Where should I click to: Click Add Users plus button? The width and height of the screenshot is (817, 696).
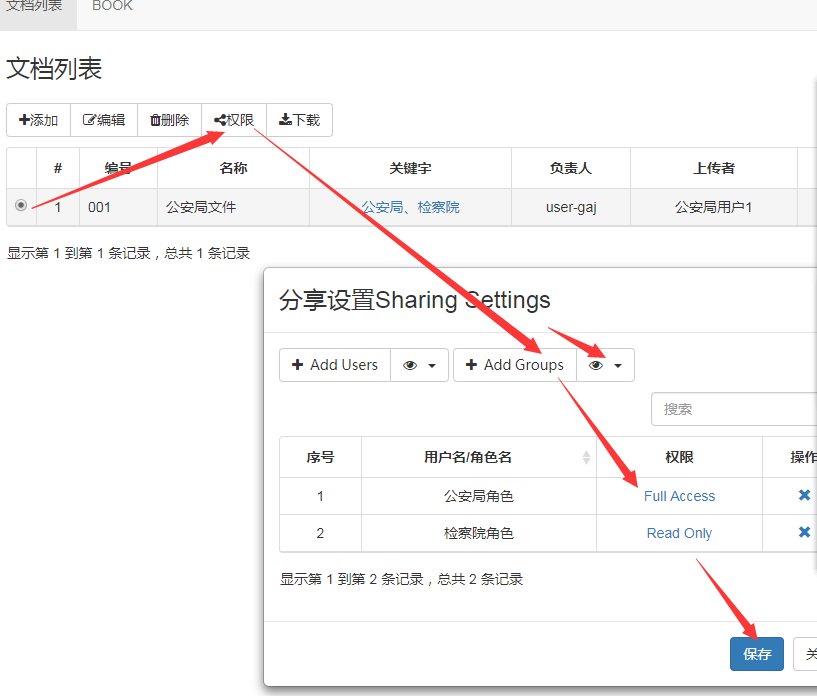pyautogui.click(x=334, y=365)
